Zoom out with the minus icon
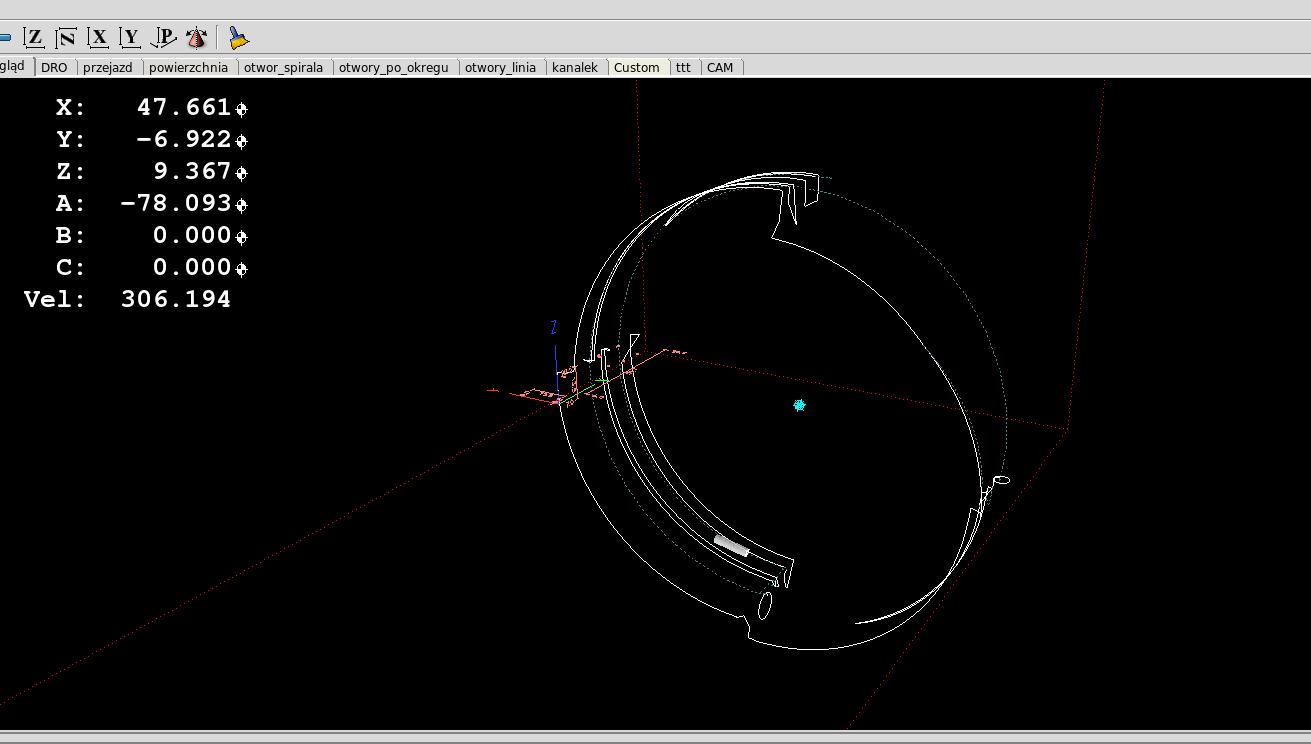 pos(4,38)
